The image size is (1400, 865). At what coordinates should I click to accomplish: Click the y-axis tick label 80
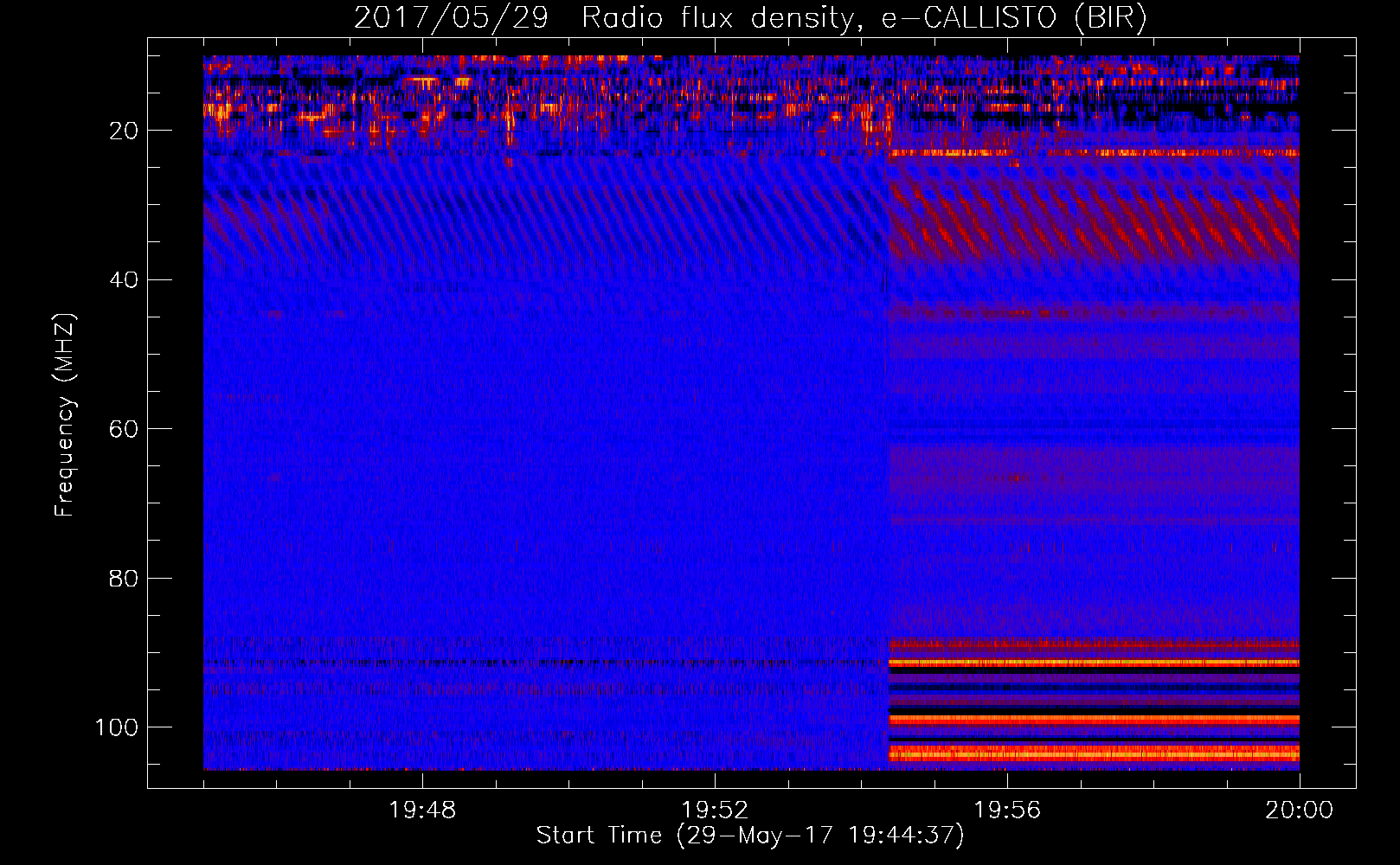coord(123,578)
